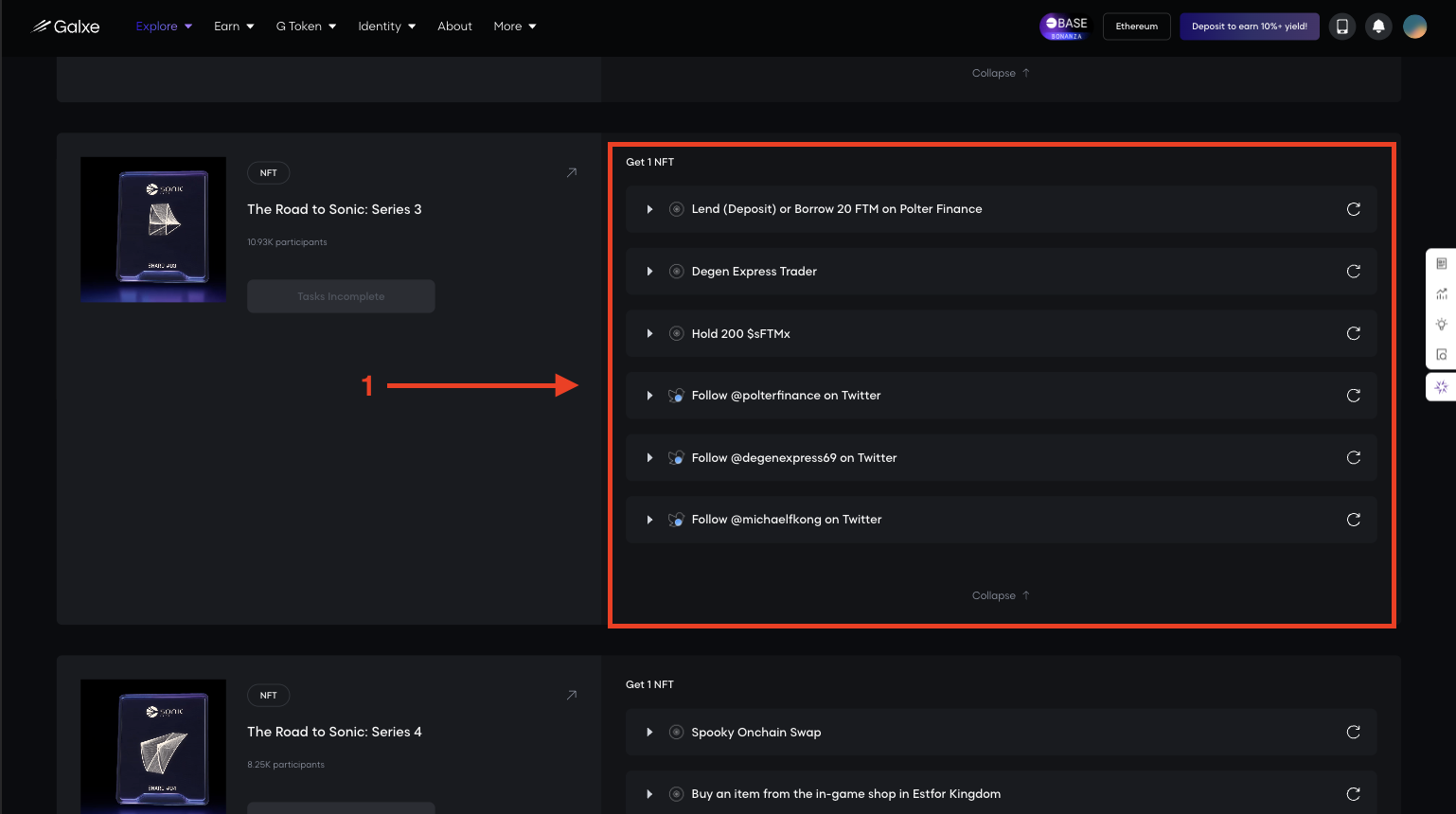Open the magnifier preview icon in the sidebar
The height and width of the screenshot is (814, 1456).
[x=1441, y=353]
